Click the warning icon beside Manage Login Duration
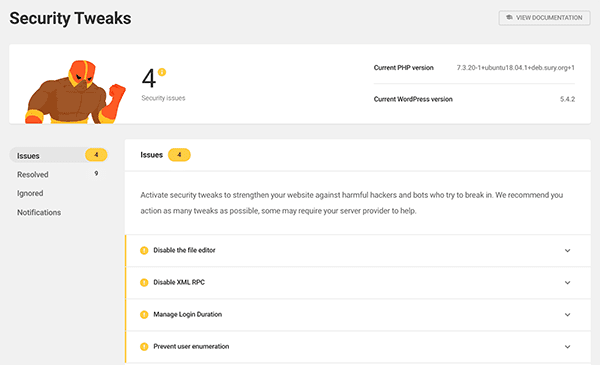 click(x=144, y=315)
